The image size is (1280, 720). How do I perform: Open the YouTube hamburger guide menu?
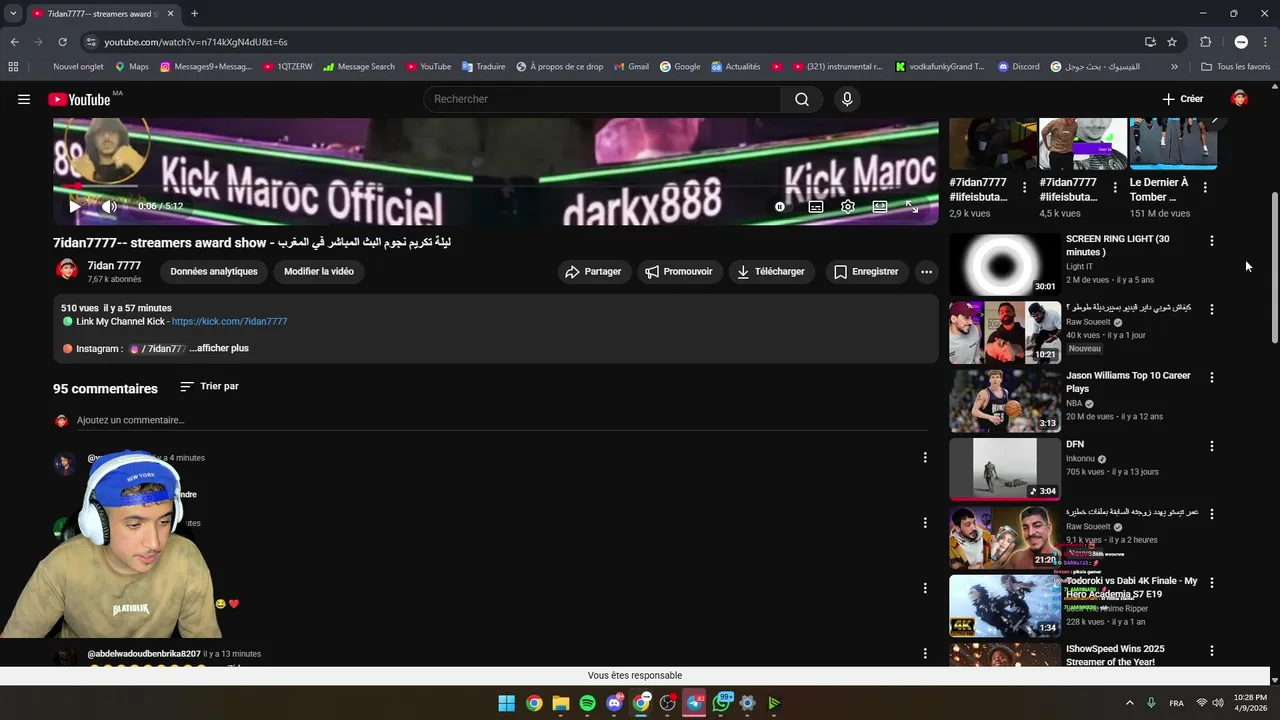[x=24, y=99]
